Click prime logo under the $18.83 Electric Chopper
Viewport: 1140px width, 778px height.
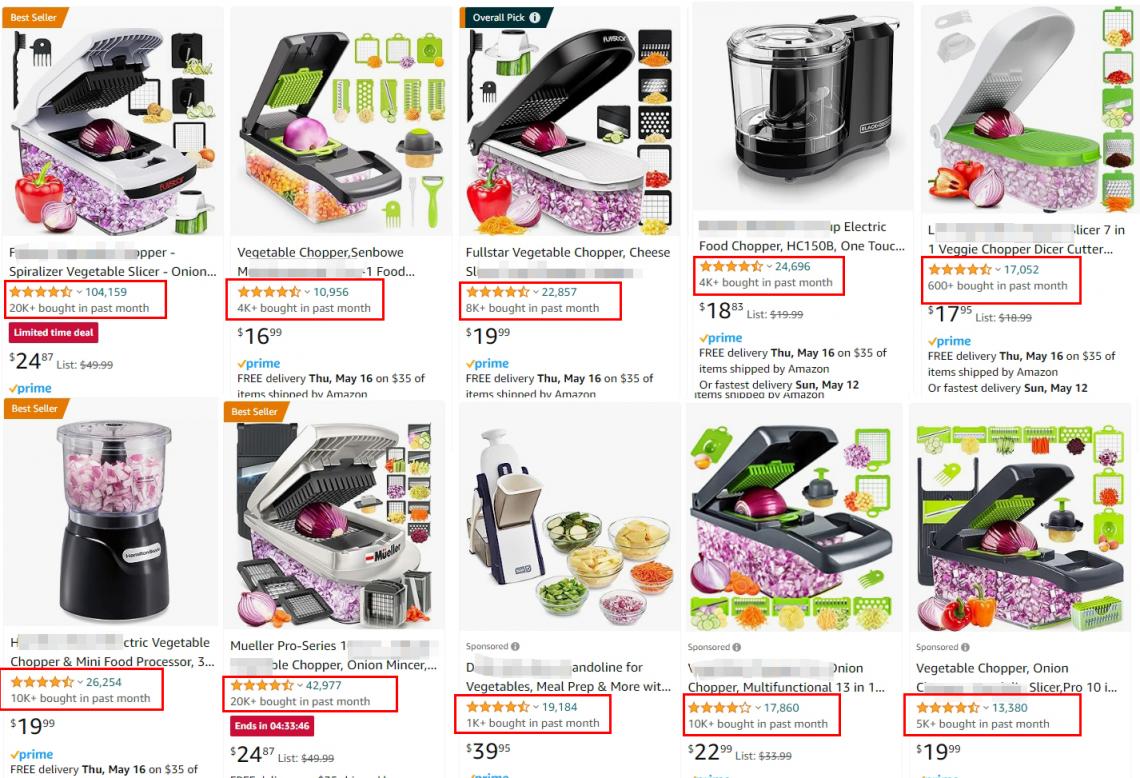pos(720,338)
